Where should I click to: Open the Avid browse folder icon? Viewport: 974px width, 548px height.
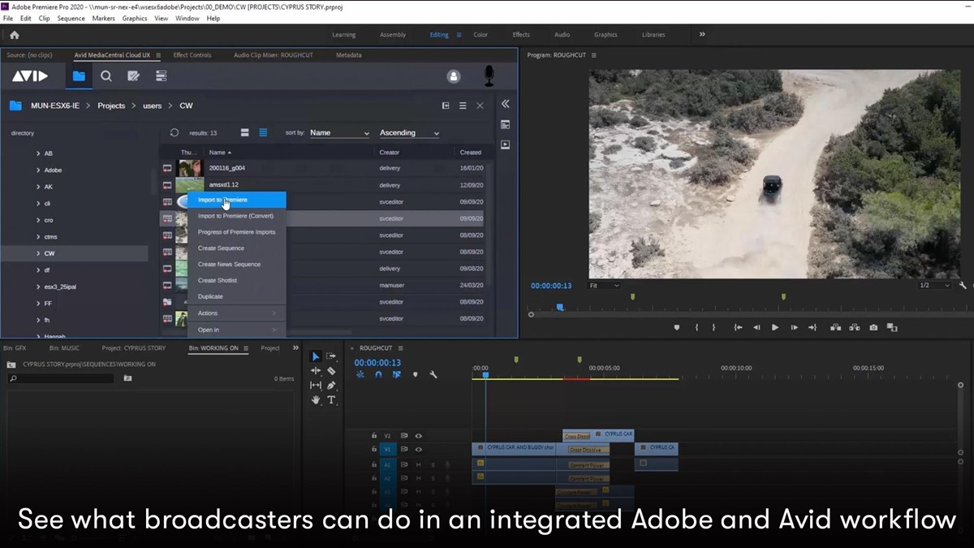(x=79, y=76)
